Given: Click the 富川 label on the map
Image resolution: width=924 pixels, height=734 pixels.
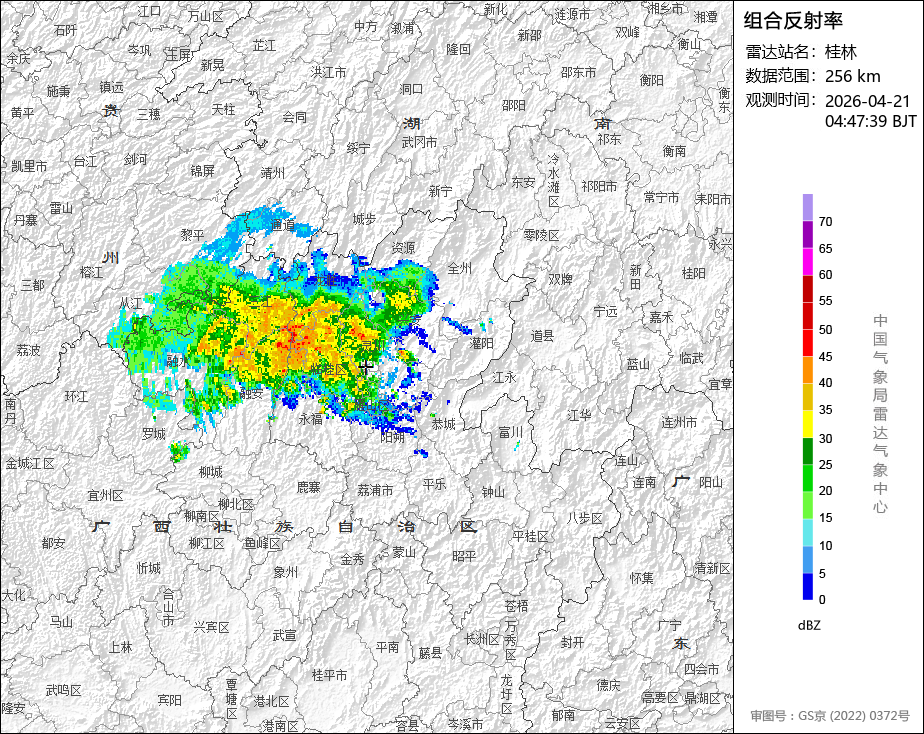Looking at the screenshot, I should pyautogui.click(x=510, y=433).
